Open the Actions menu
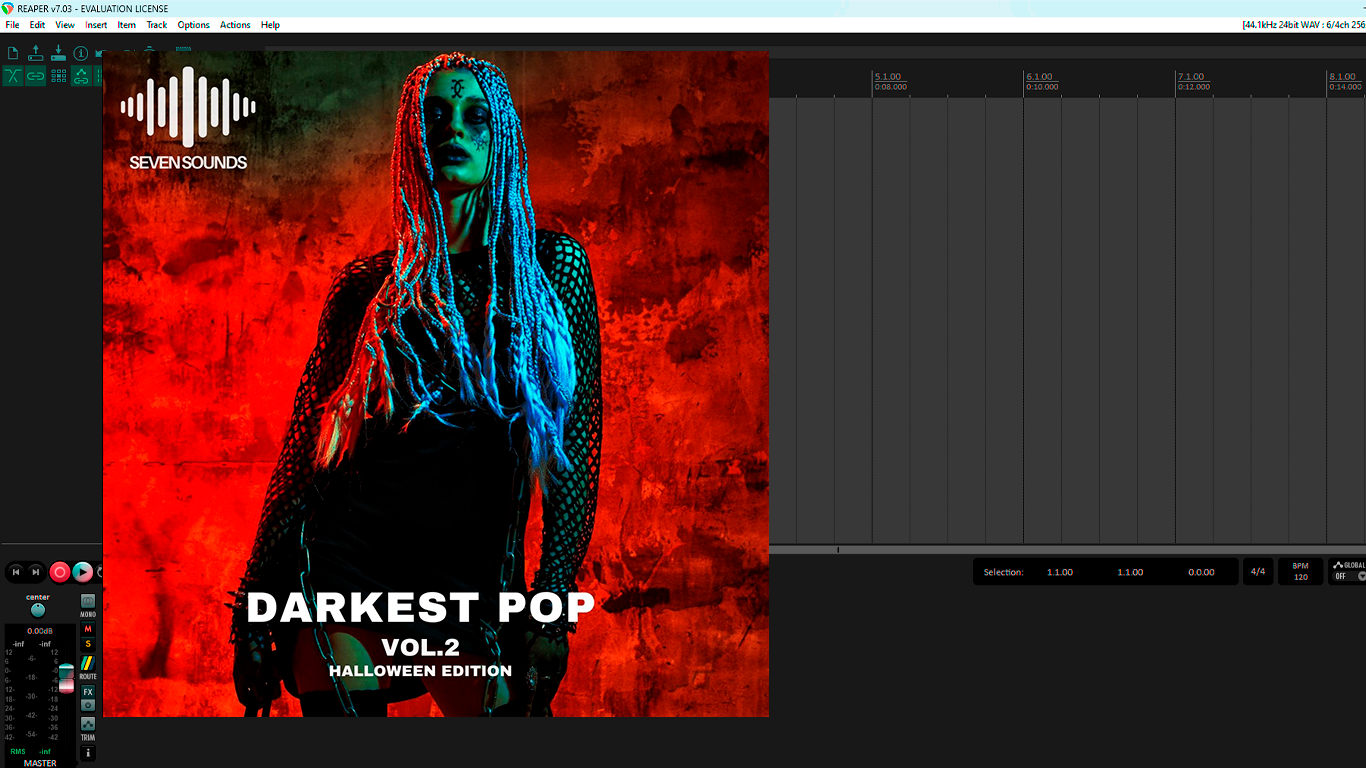The width and height of the screenshot is (1366, 768). point(235,25)
